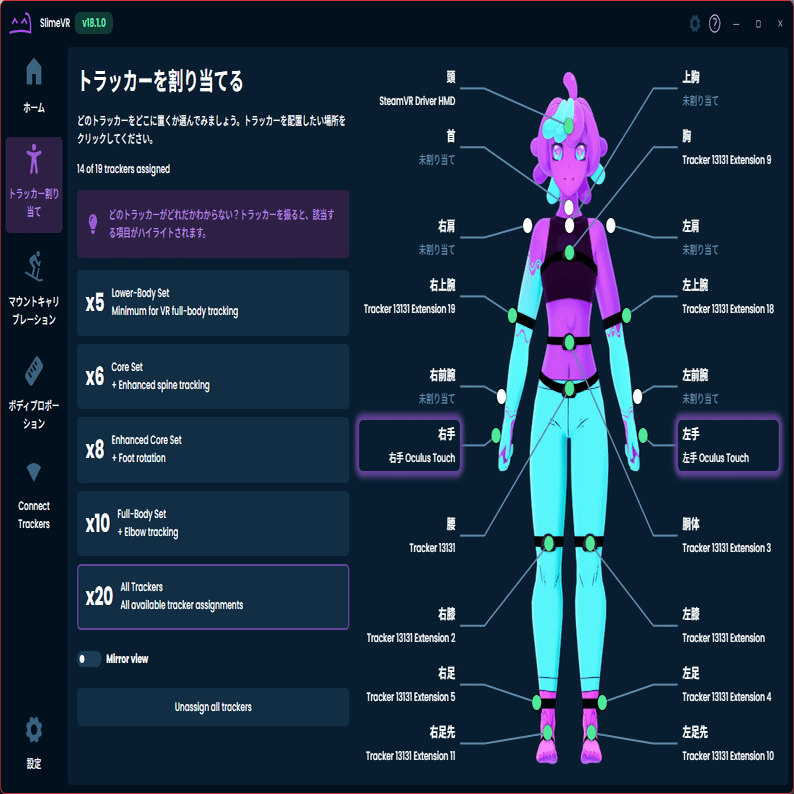Assign a tracker to 頭 head slot
This screenshot has width=794, height=794.
410,89
